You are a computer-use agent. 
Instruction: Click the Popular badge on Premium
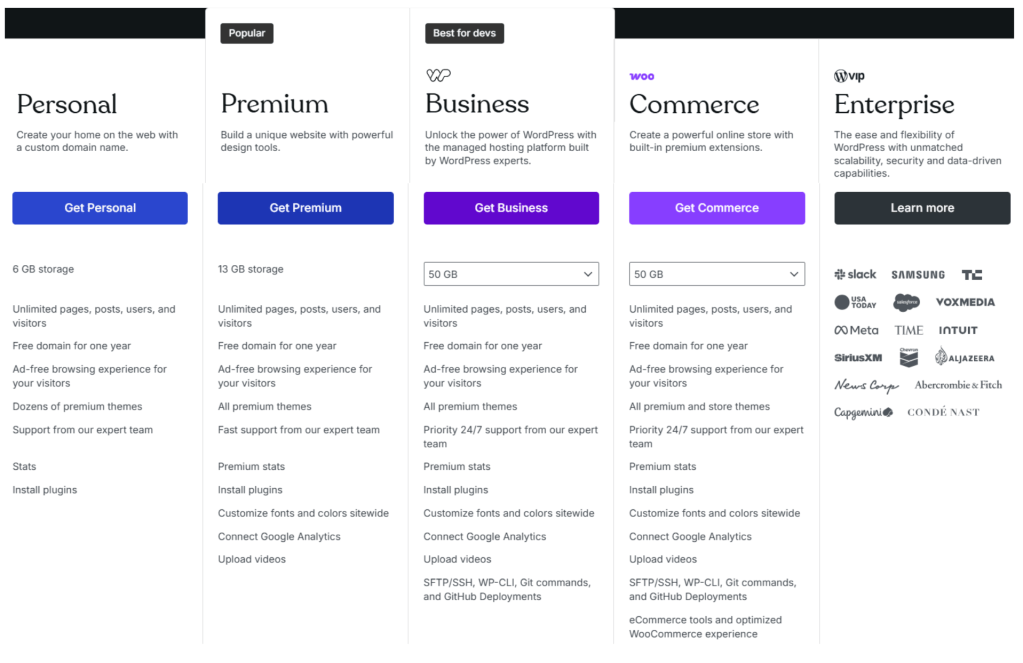click(246, 32)
